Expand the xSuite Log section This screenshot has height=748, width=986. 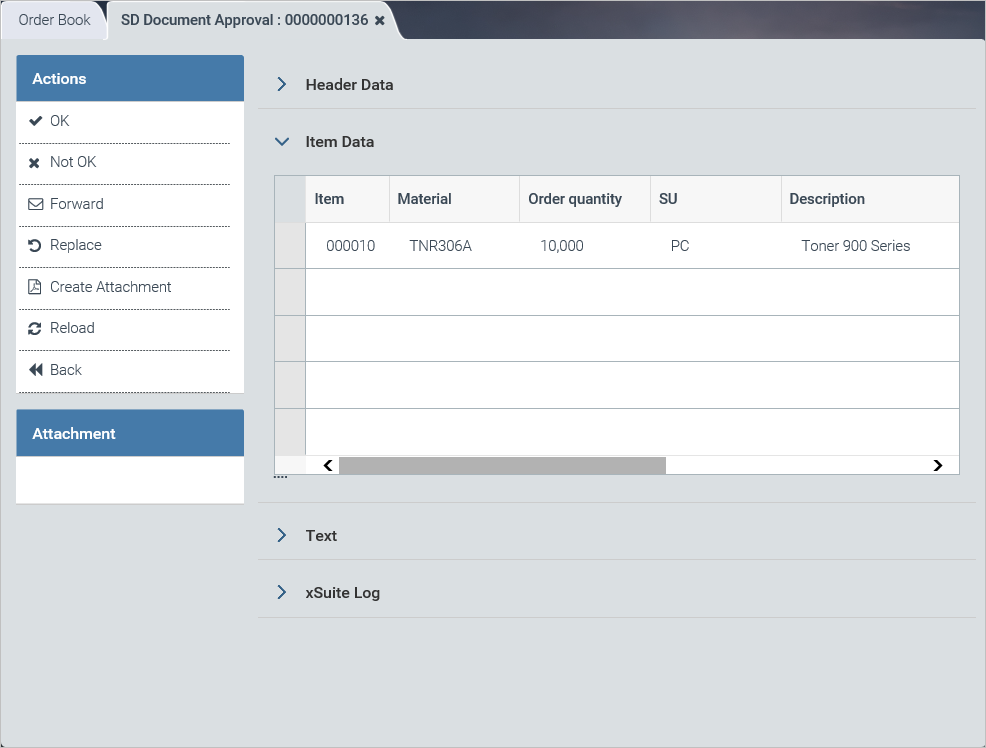(282, 593)
